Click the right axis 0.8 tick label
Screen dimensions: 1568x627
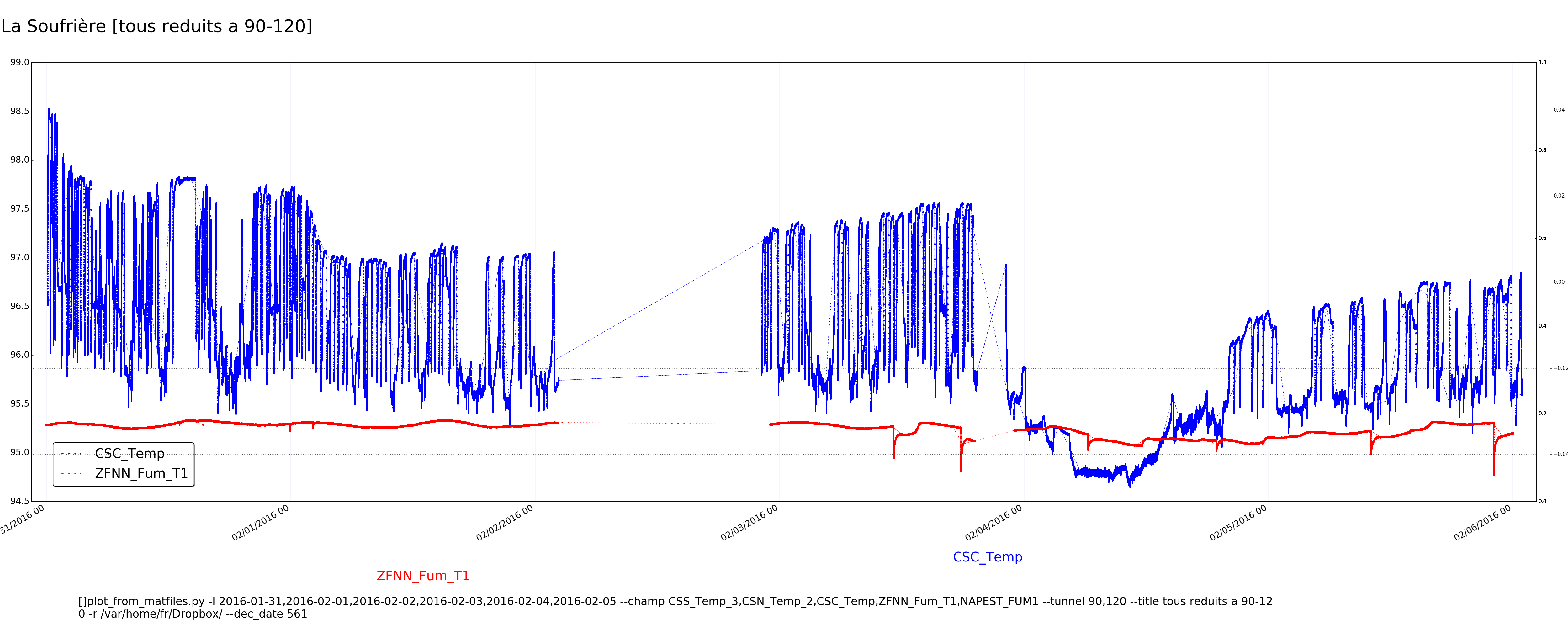point(1542,150)
